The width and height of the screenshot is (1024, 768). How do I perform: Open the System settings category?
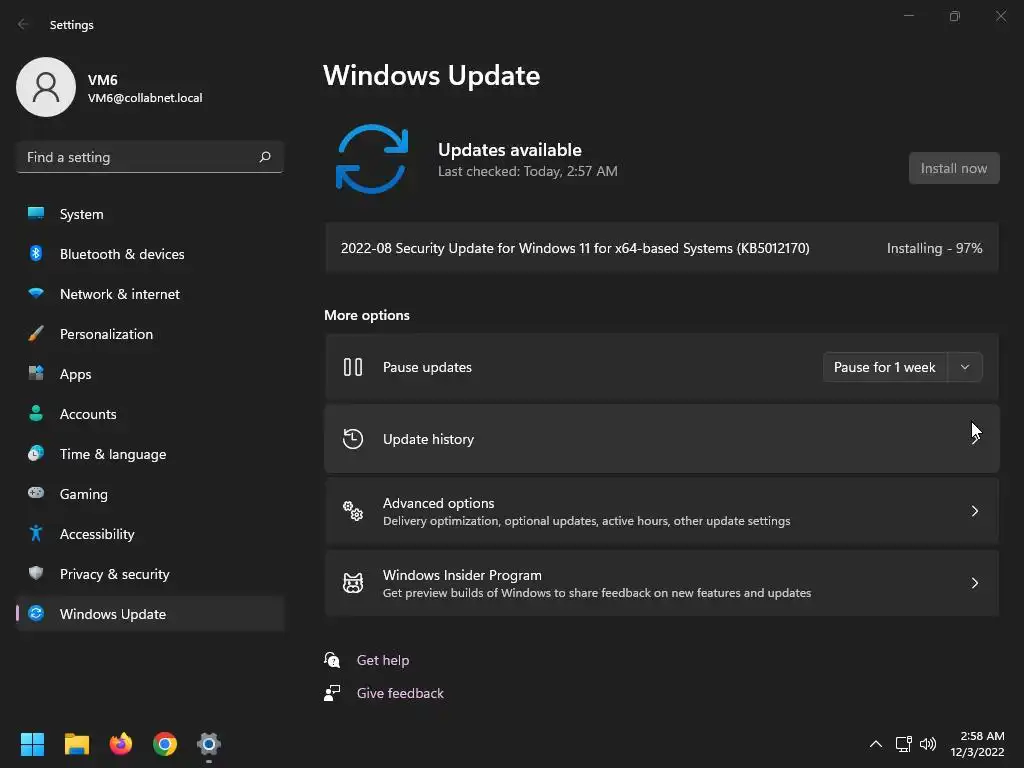[150, 214]
